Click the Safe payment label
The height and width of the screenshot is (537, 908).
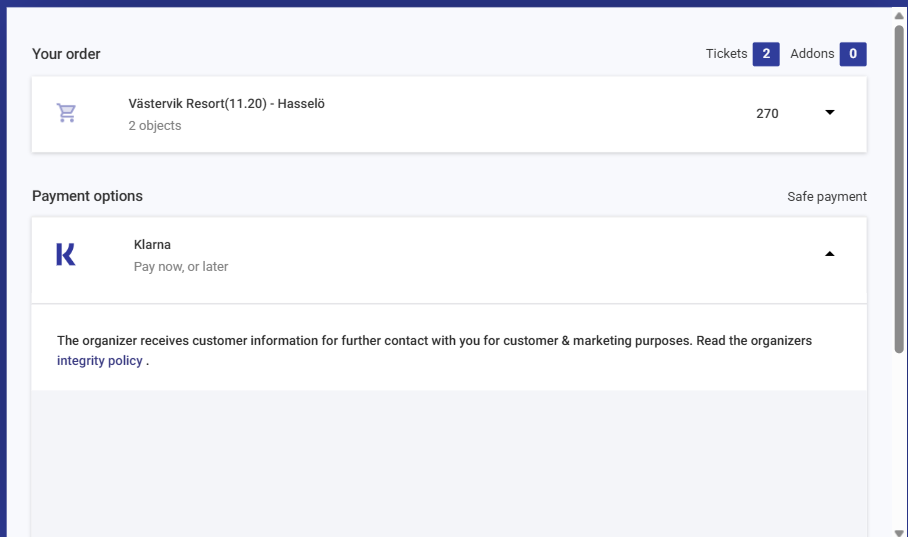[827, 197]
